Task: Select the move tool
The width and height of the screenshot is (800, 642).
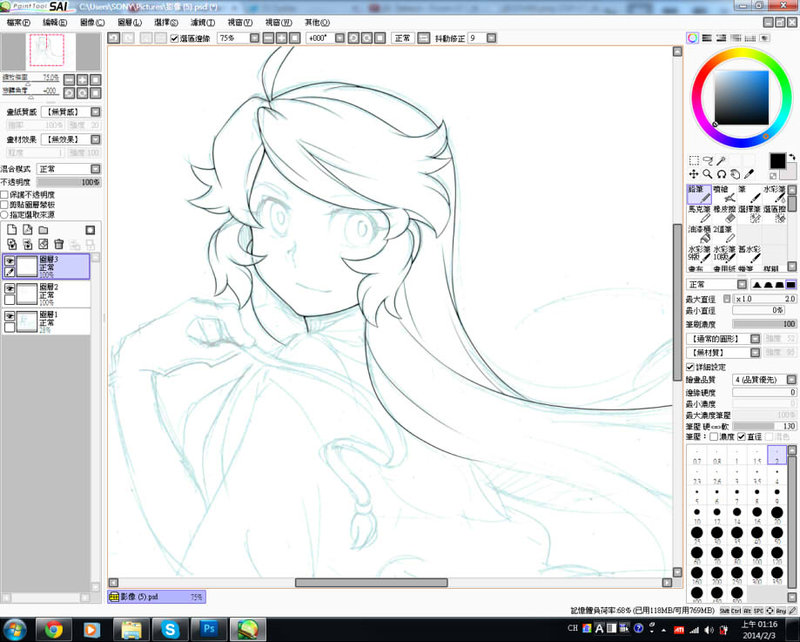Action: pos(694,174)
